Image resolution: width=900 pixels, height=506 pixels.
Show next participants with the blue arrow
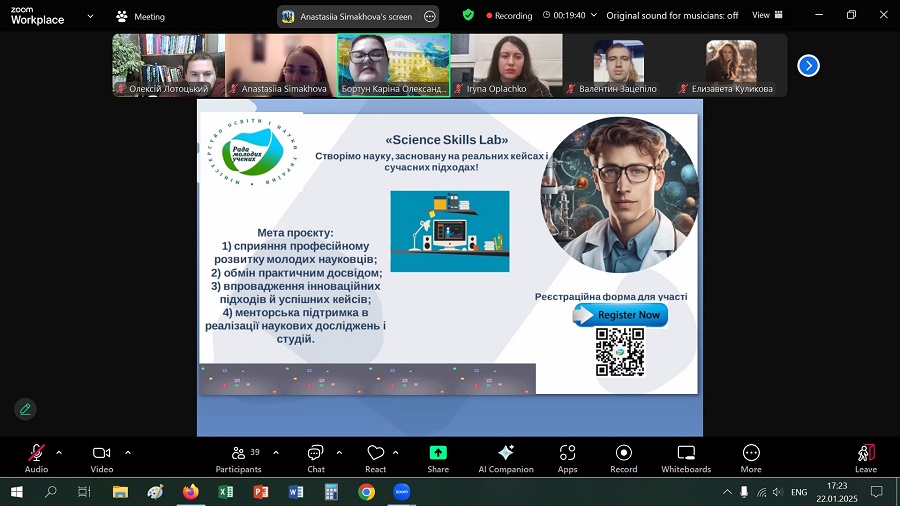pyautogui.click(x=808, y=65)
